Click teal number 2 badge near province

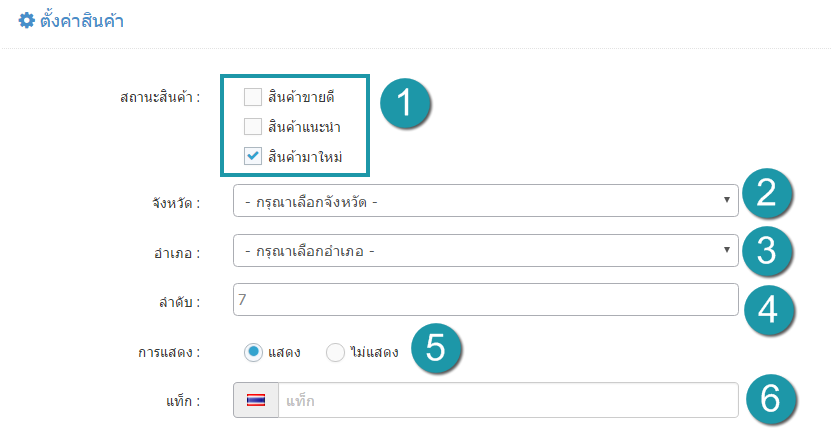click(x=767, y=193)
